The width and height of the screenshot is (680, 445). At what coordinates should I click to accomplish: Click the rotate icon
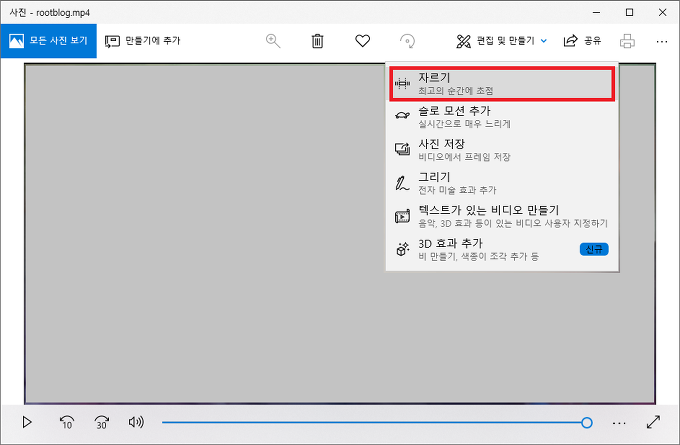pos(407,41)
